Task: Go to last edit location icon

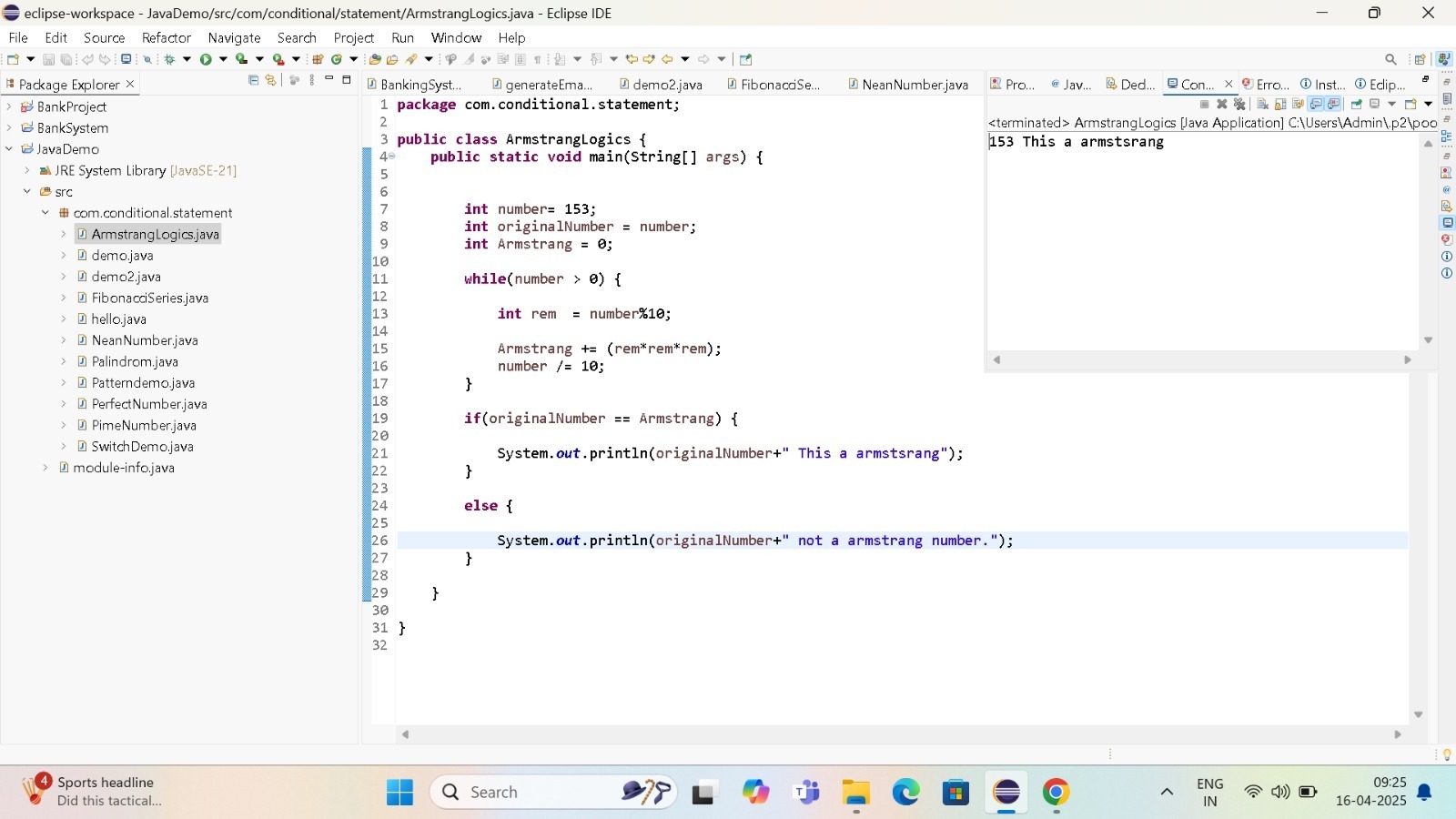Action: click(x=632, y=59)
